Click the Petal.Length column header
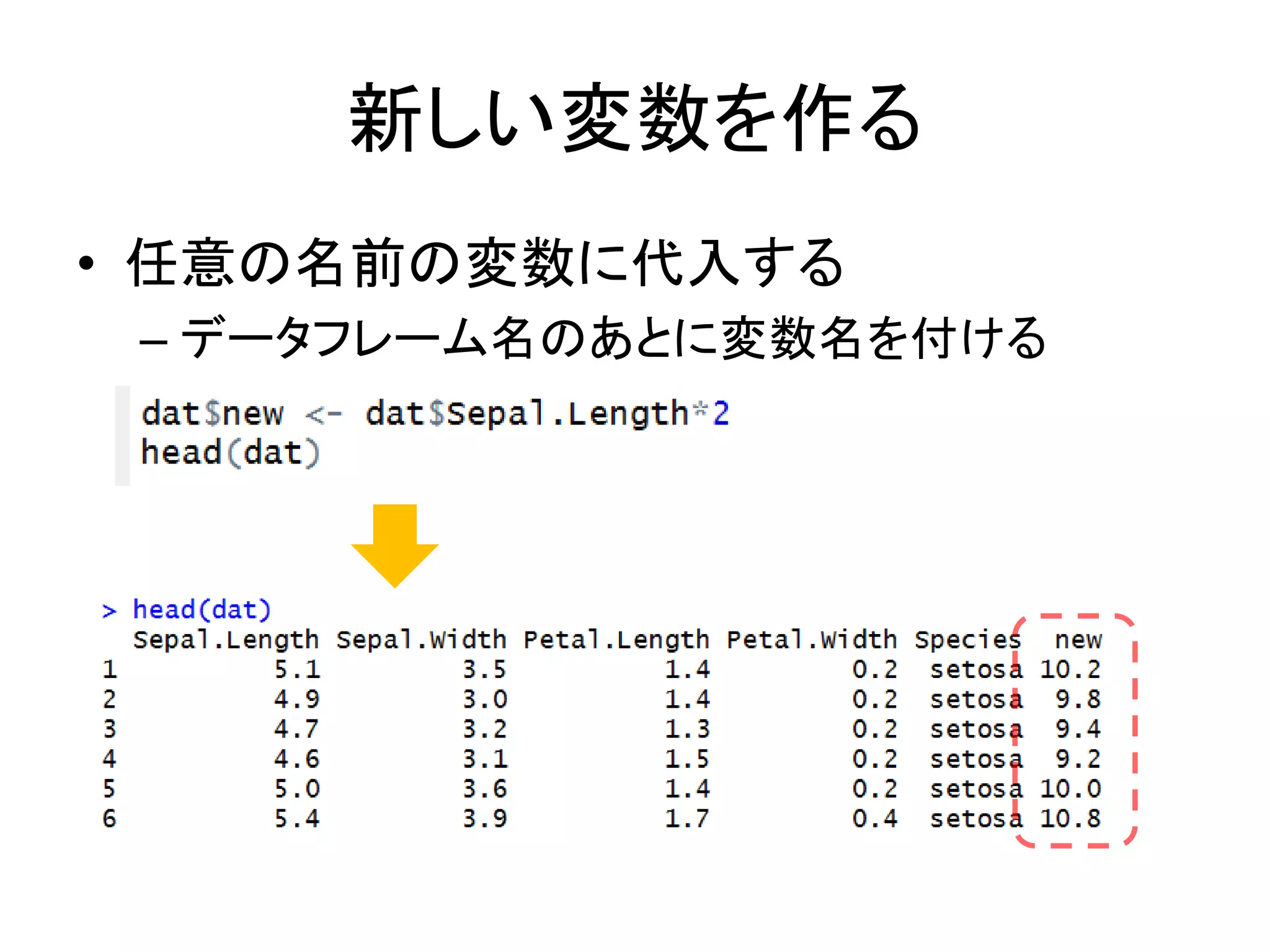1270x952 pixels. coord(616,640)
